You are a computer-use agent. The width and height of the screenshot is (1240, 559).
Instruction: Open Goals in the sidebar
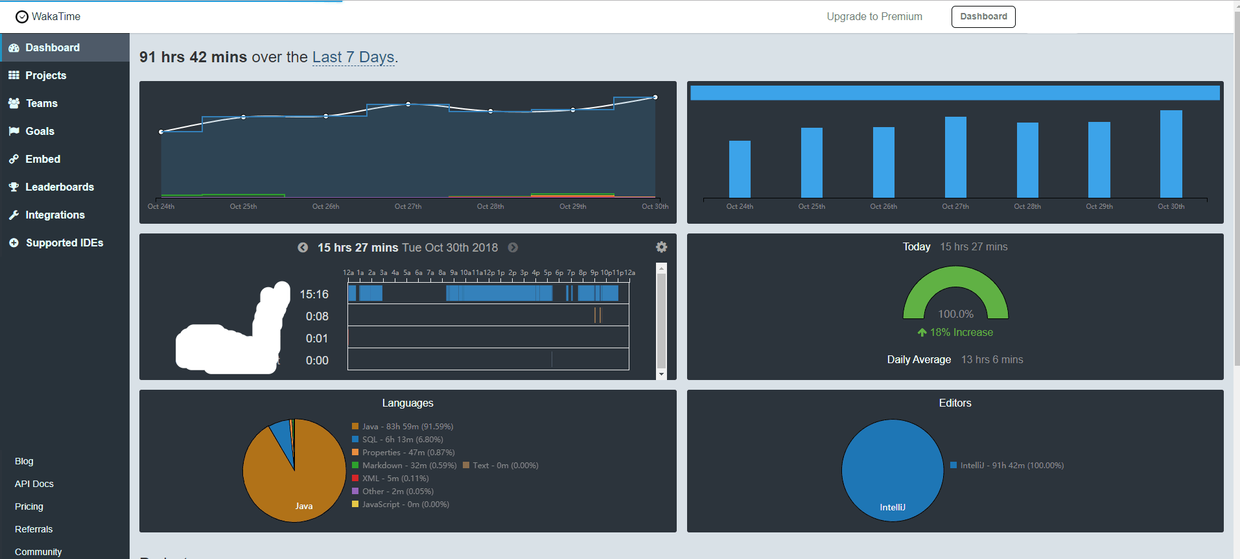[x=40, y=131]
